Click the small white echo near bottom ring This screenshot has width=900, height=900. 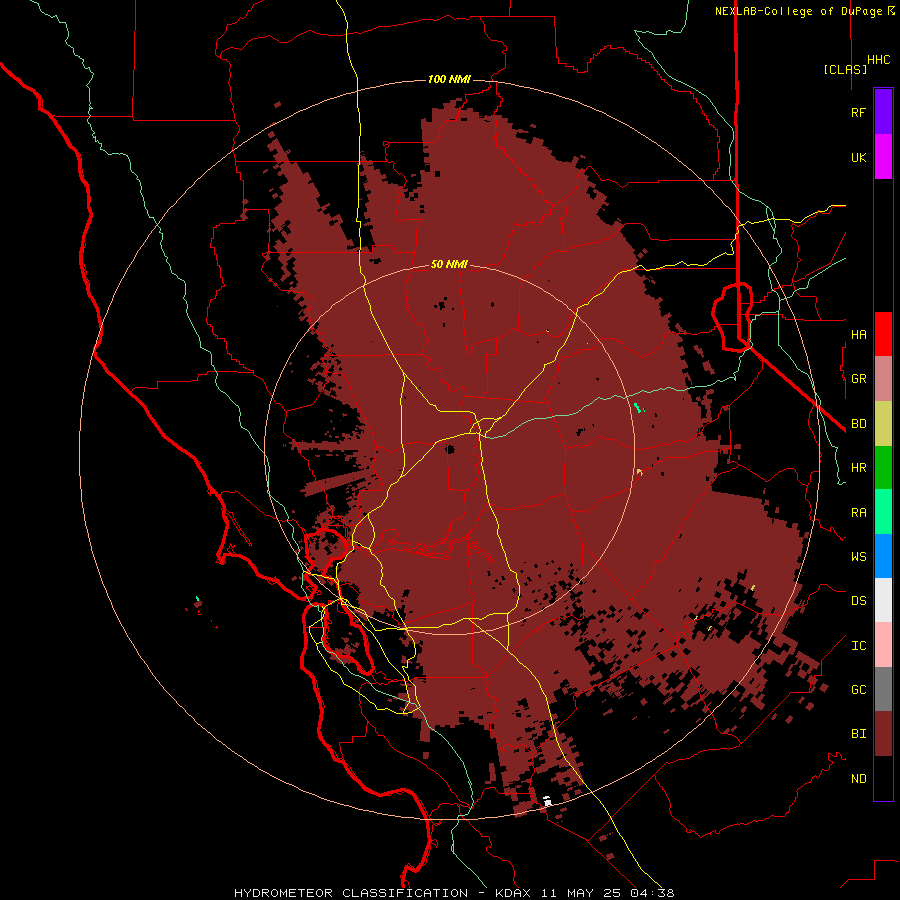pos(548,801)
